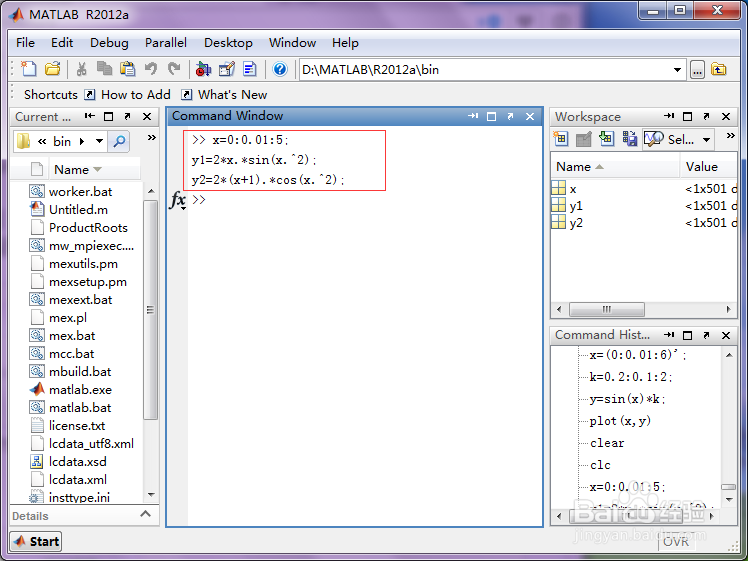Open the File menu
This screenshot has height=561, width=748.
pyautogui.click(x=25, y=43)
